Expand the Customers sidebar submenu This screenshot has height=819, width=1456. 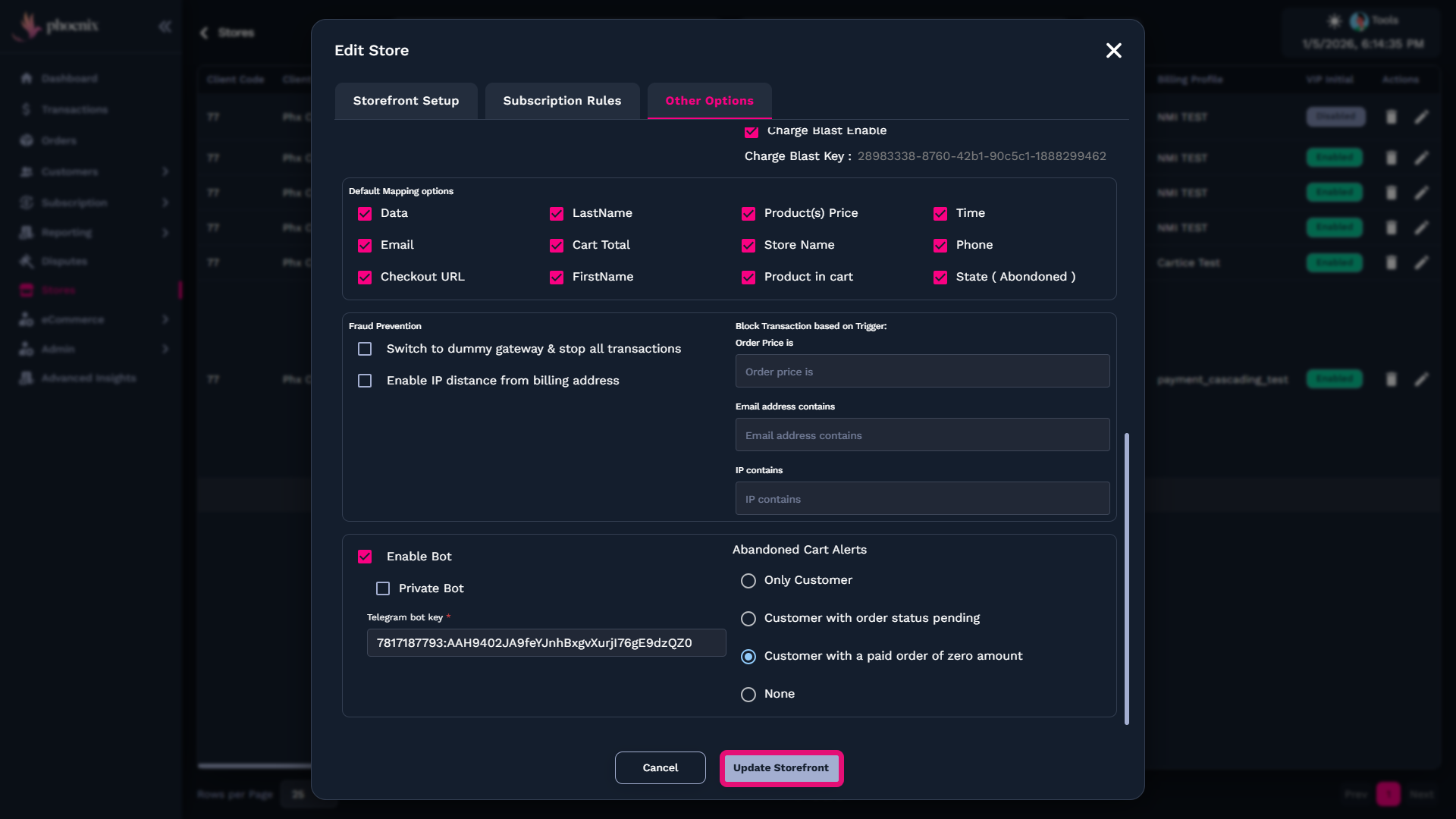point(165,171)
